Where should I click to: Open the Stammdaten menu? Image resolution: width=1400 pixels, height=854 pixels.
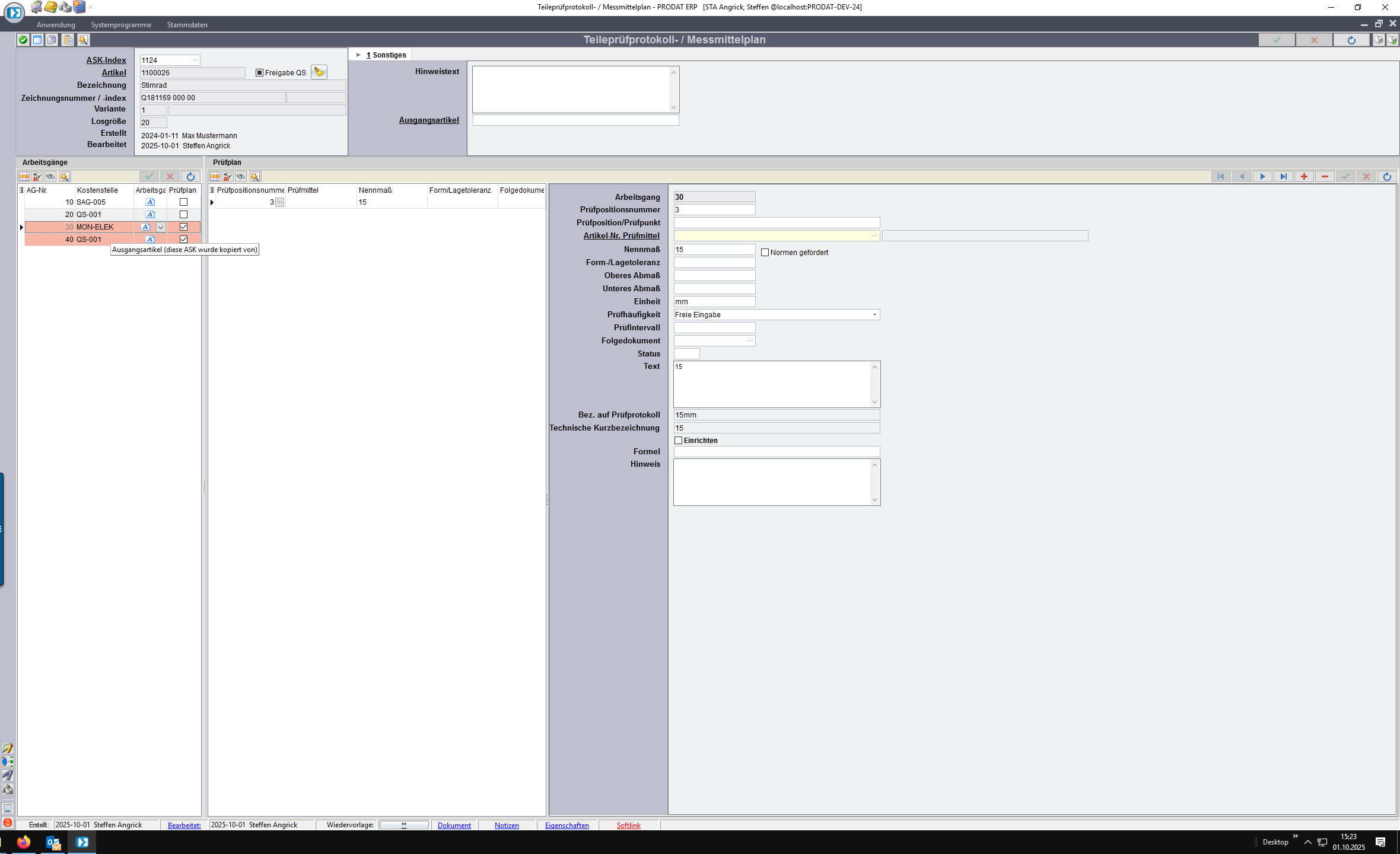click(x=187, y=25)
